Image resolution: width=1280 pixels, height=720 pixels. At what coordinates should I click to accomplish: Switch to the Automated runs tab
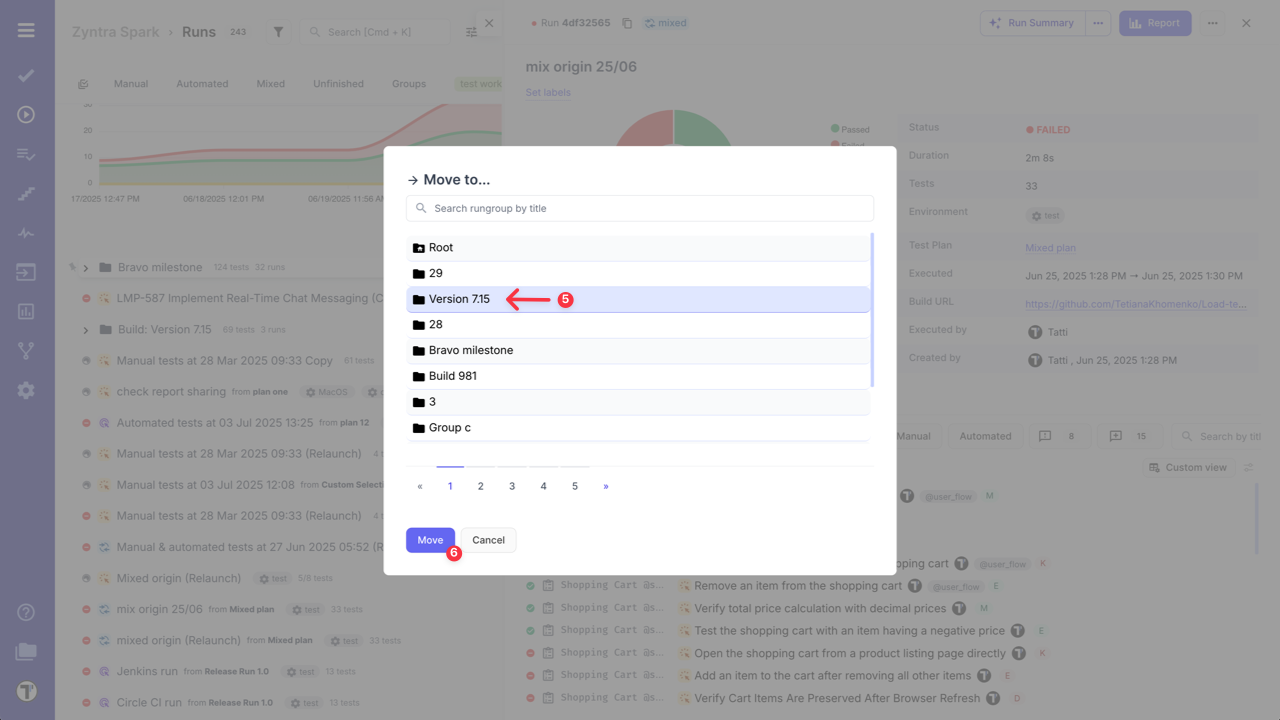coord(202,83)
